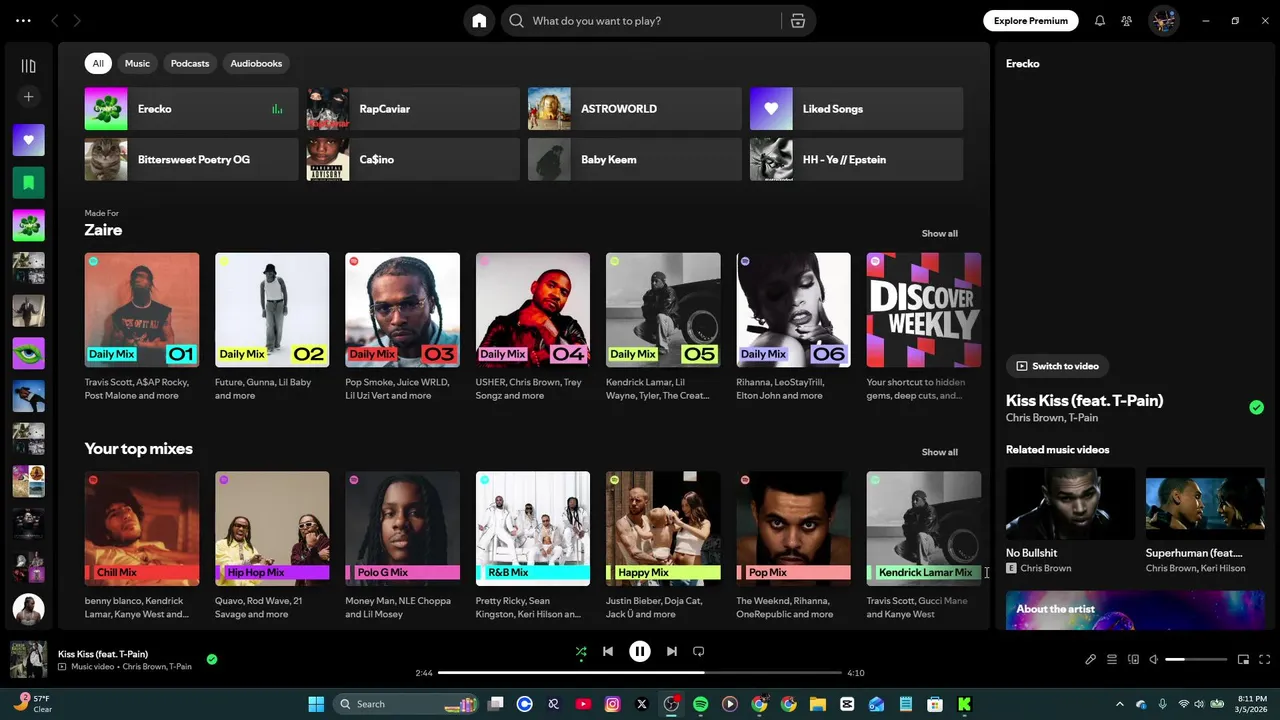
Task: Select the Podcasts filter chip
Action: coord(190,63)
